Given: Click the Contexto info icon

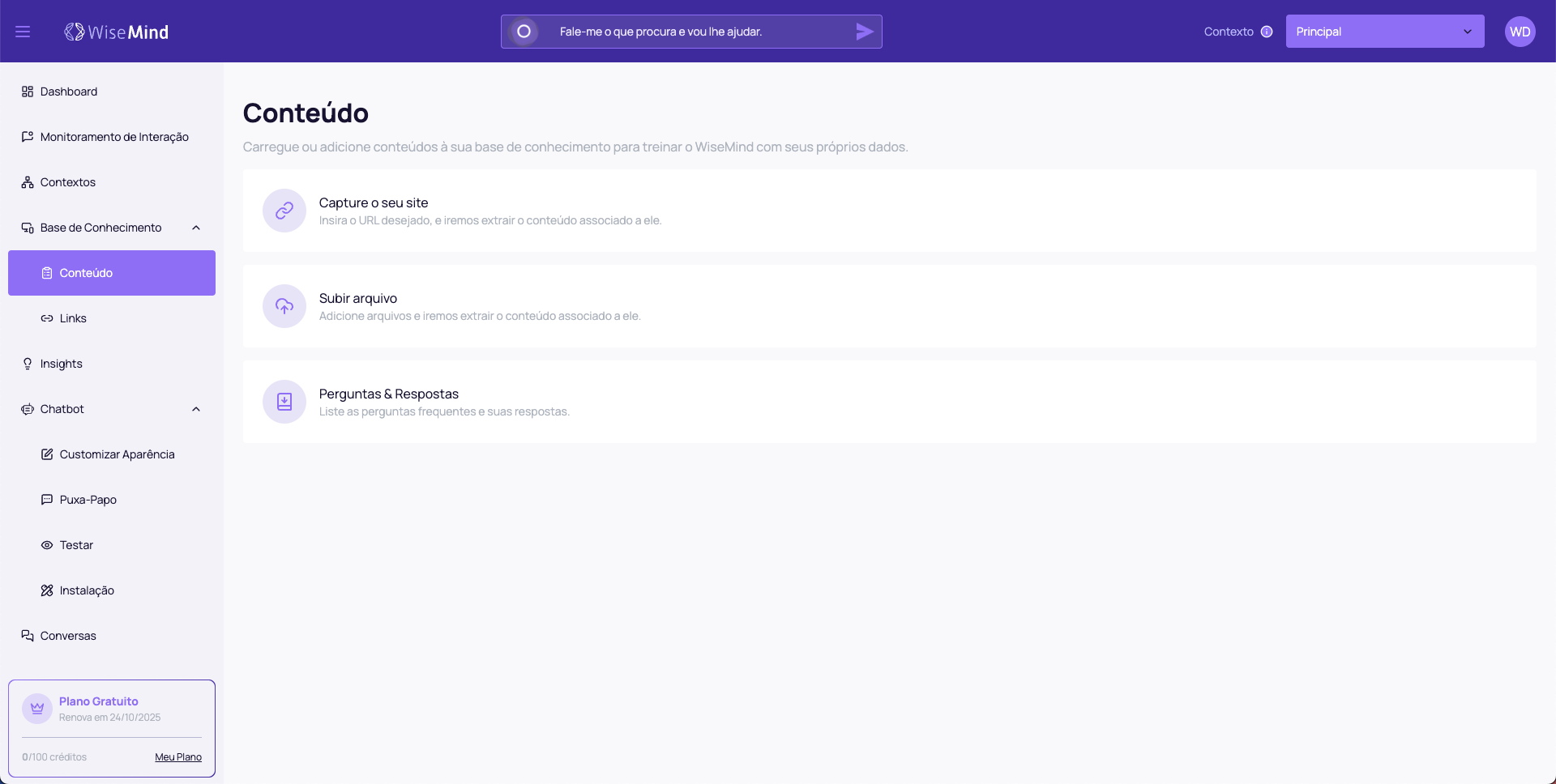Looking at the screenshot, I should 1267,32.
